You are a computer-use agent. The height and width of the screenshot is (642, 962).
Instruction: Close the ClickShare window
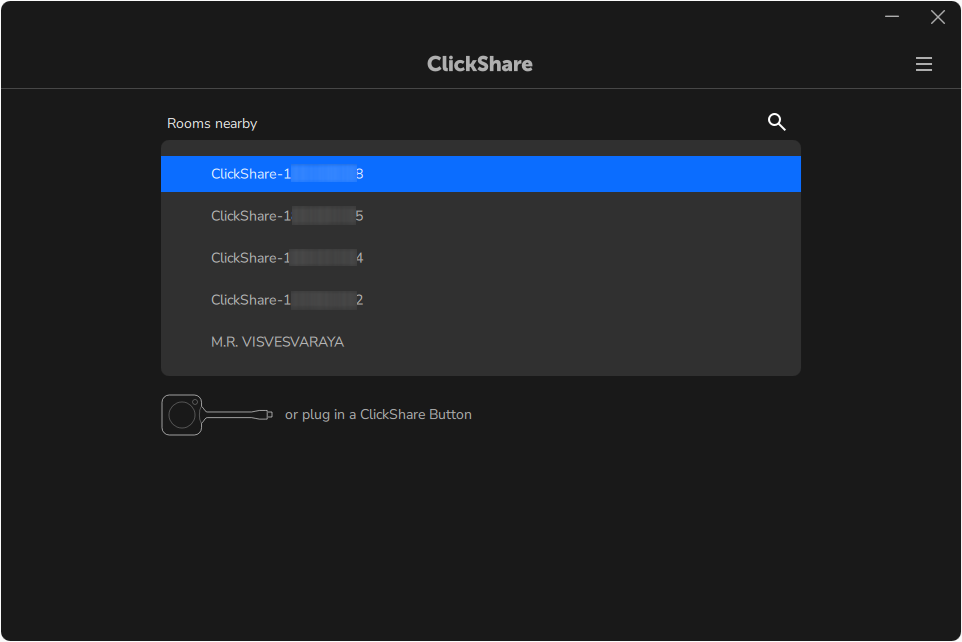point(937,17)
